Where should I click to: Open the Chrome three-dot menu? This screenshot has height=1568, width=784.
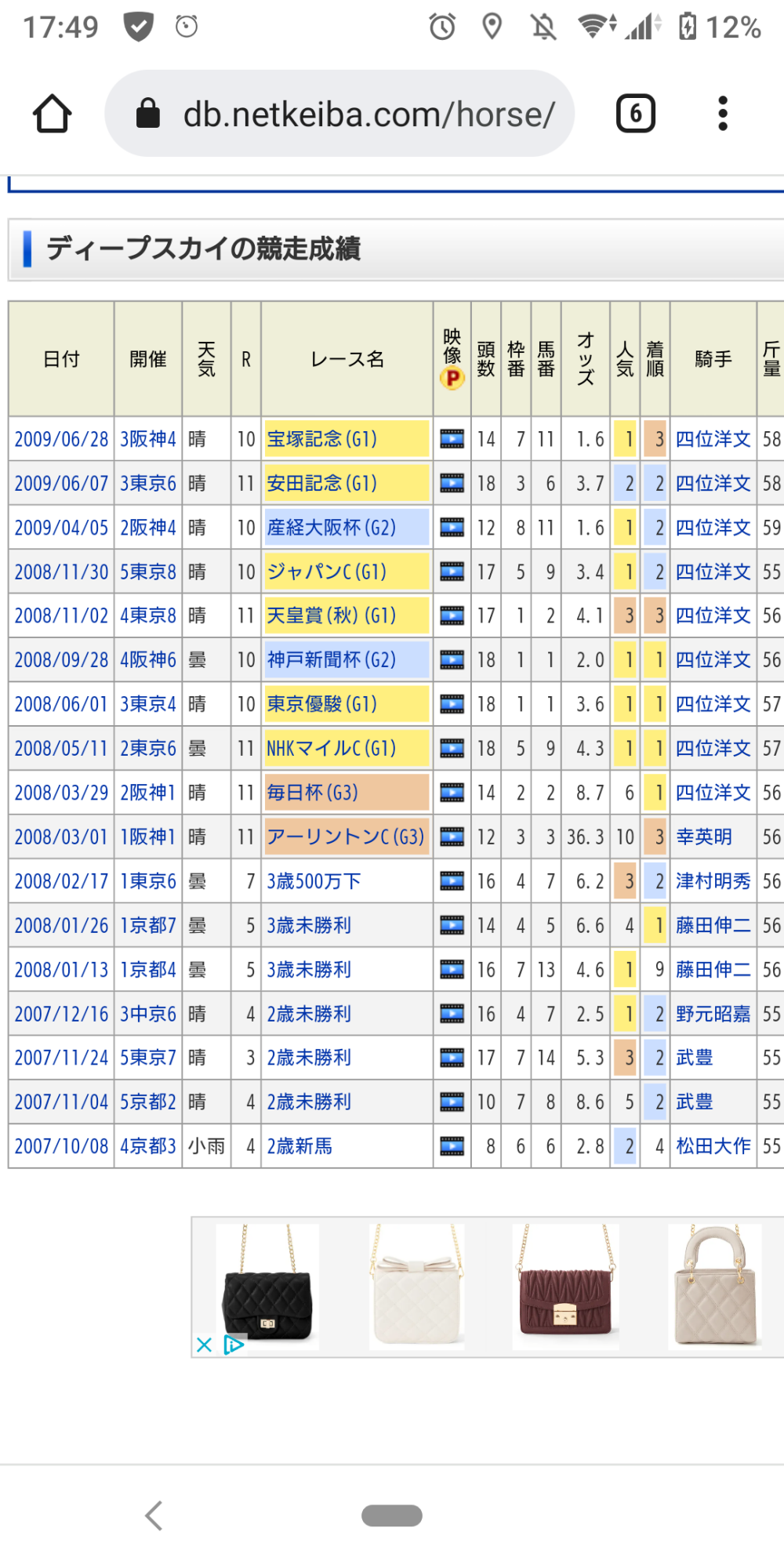tap(723, 114)
